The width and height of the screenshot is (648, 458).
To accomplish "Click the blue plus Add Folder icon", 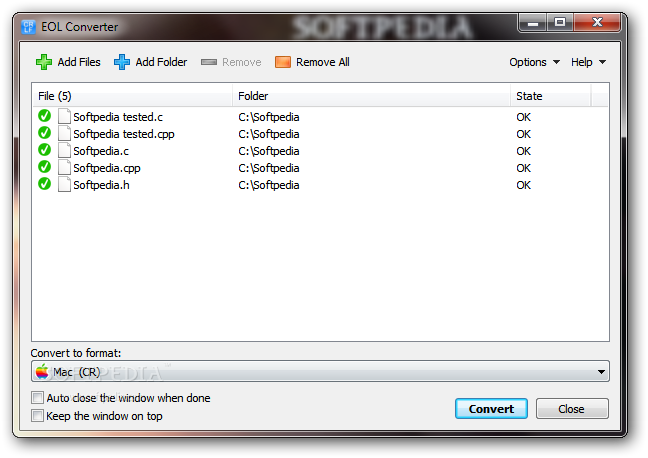I will pos(122,62).
